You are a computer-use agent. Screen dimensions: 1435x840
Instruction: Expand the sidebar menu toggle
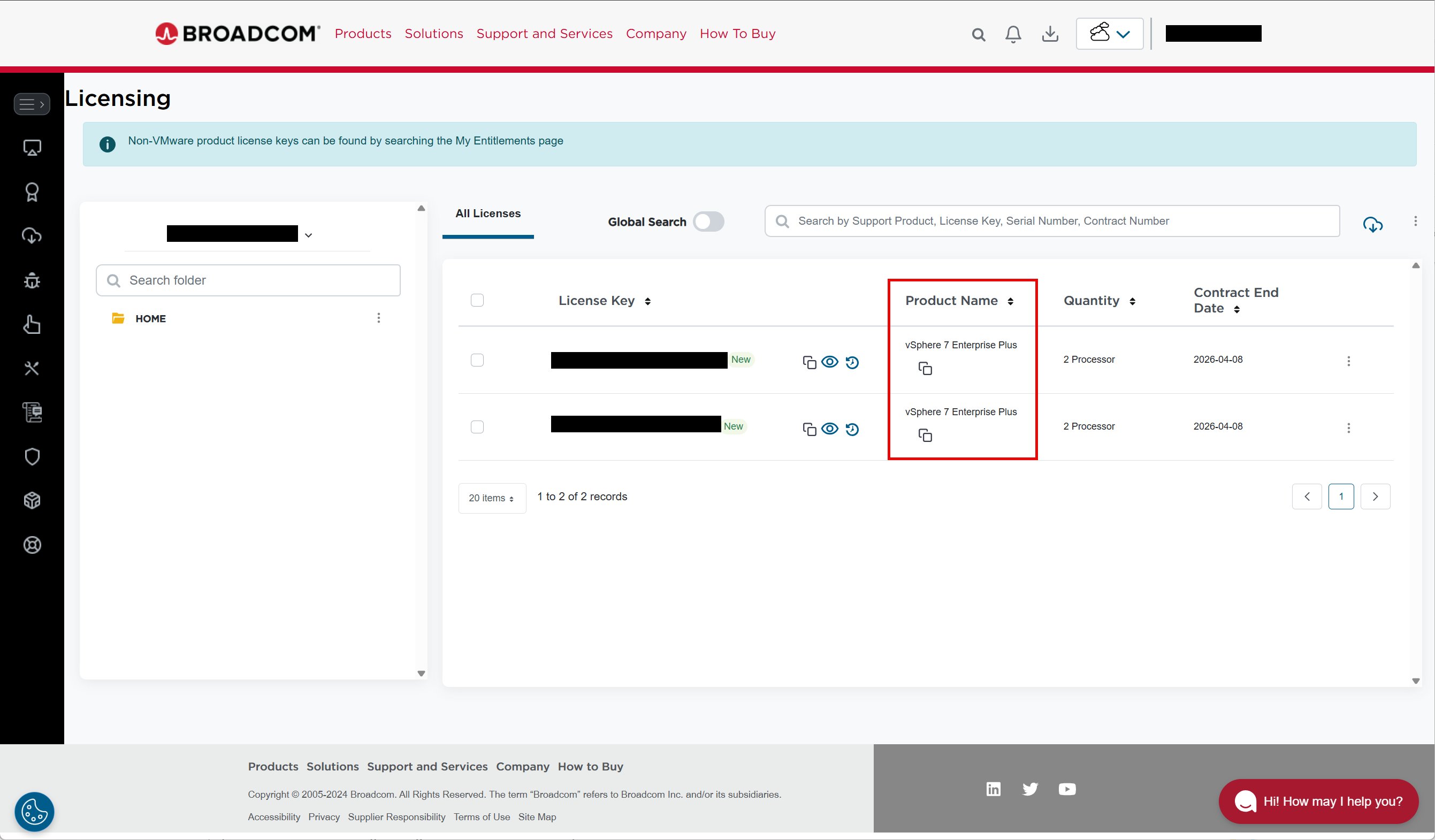(x=32, y=104)
